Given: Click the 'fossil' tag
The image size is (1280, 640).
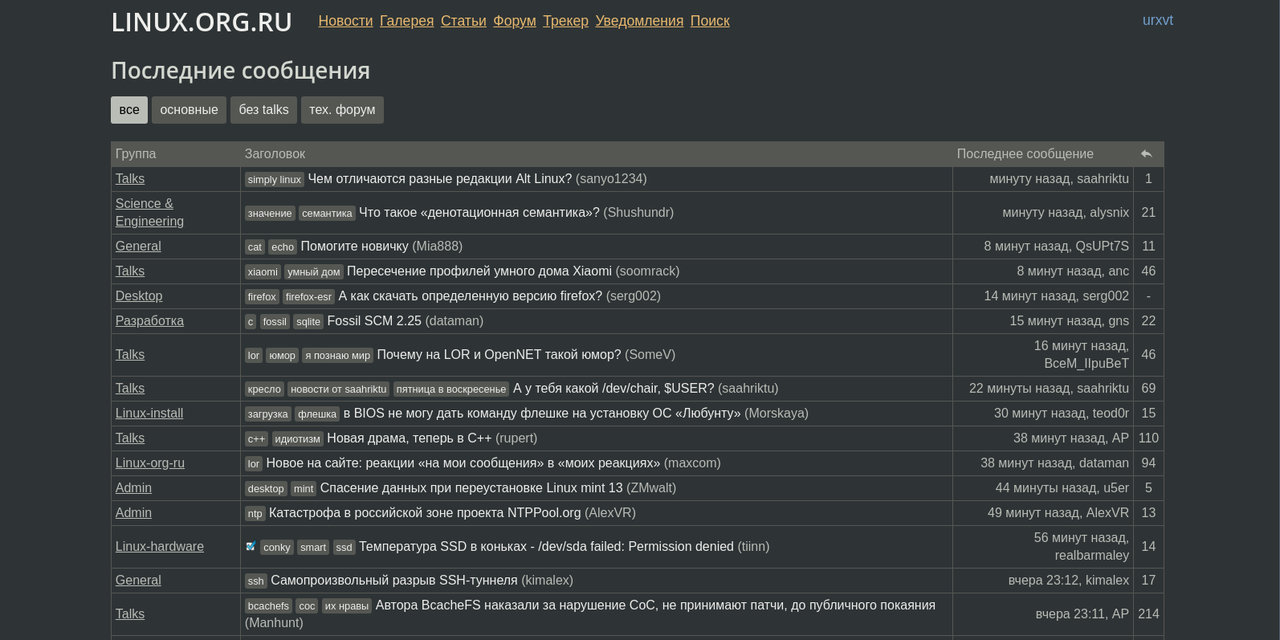Looking at the screenshot, I should [275, 322].
